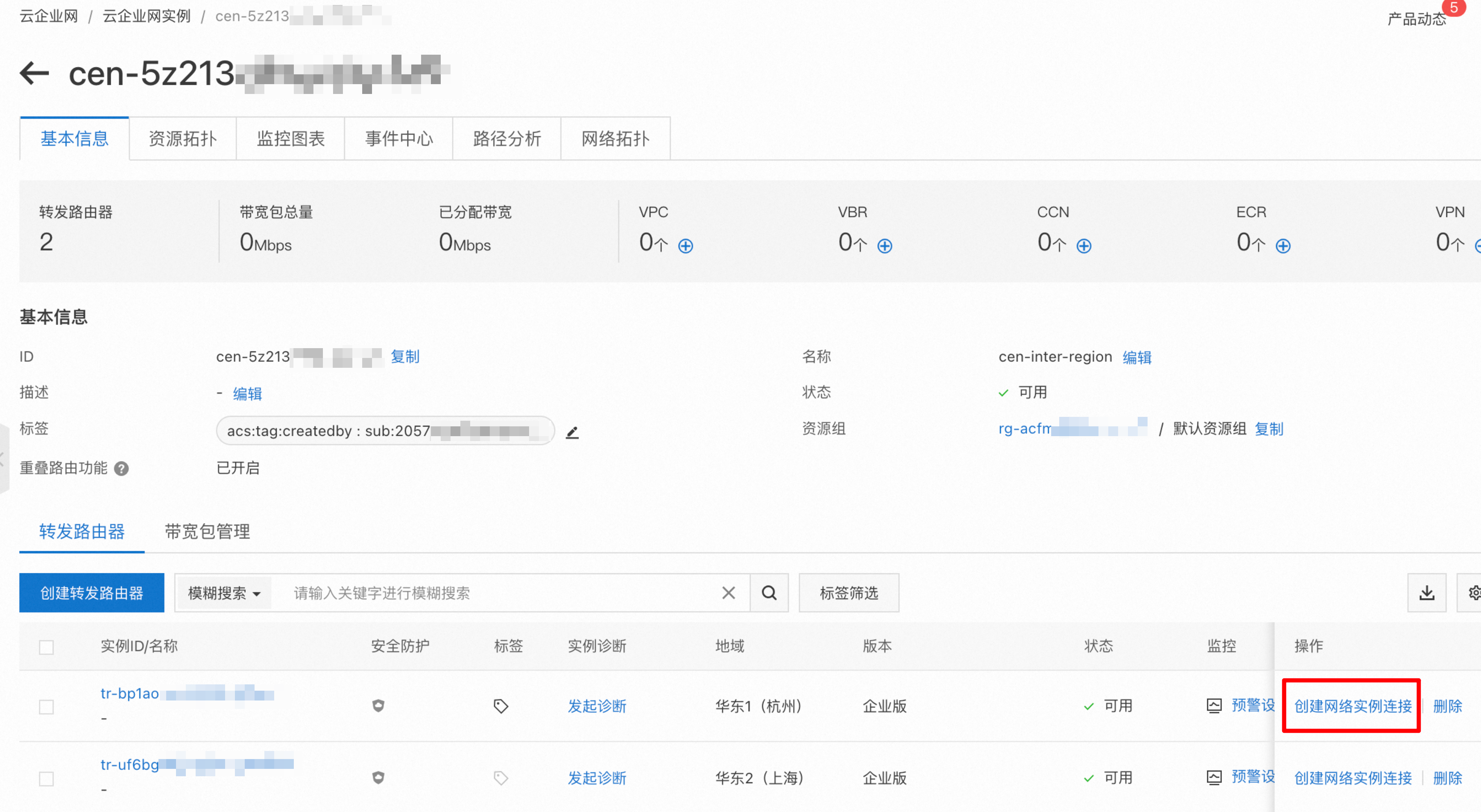Viewport: 1481px width, 812px height.
Task: Switch to the 资源拓扑 tab
Action: pyautogui.click(x=183, y=138)
